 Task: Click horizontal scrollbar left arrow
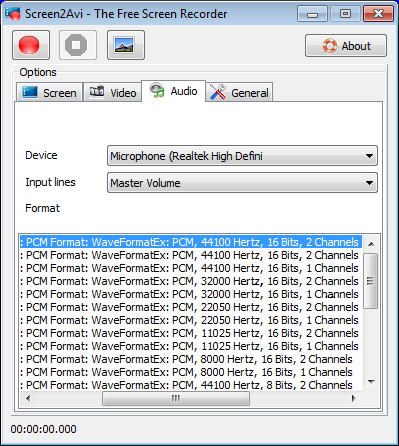click(28, 398)
